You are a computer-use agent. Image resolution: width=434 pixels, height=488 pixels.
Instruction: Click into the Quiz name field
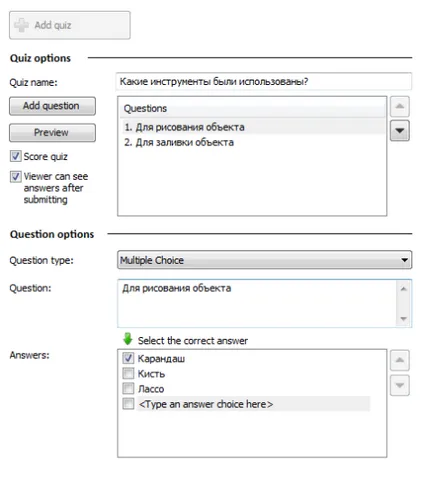tap(264, 82)
